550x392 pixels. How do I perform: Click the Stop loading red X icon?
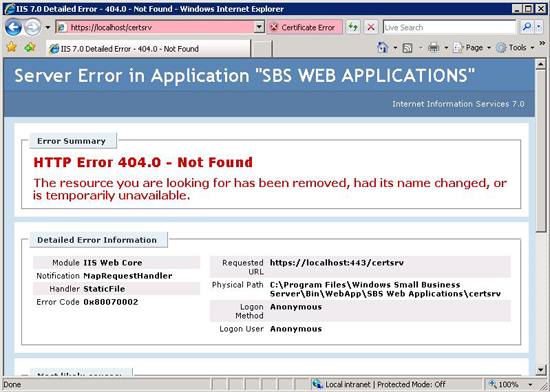click(371, 27)
